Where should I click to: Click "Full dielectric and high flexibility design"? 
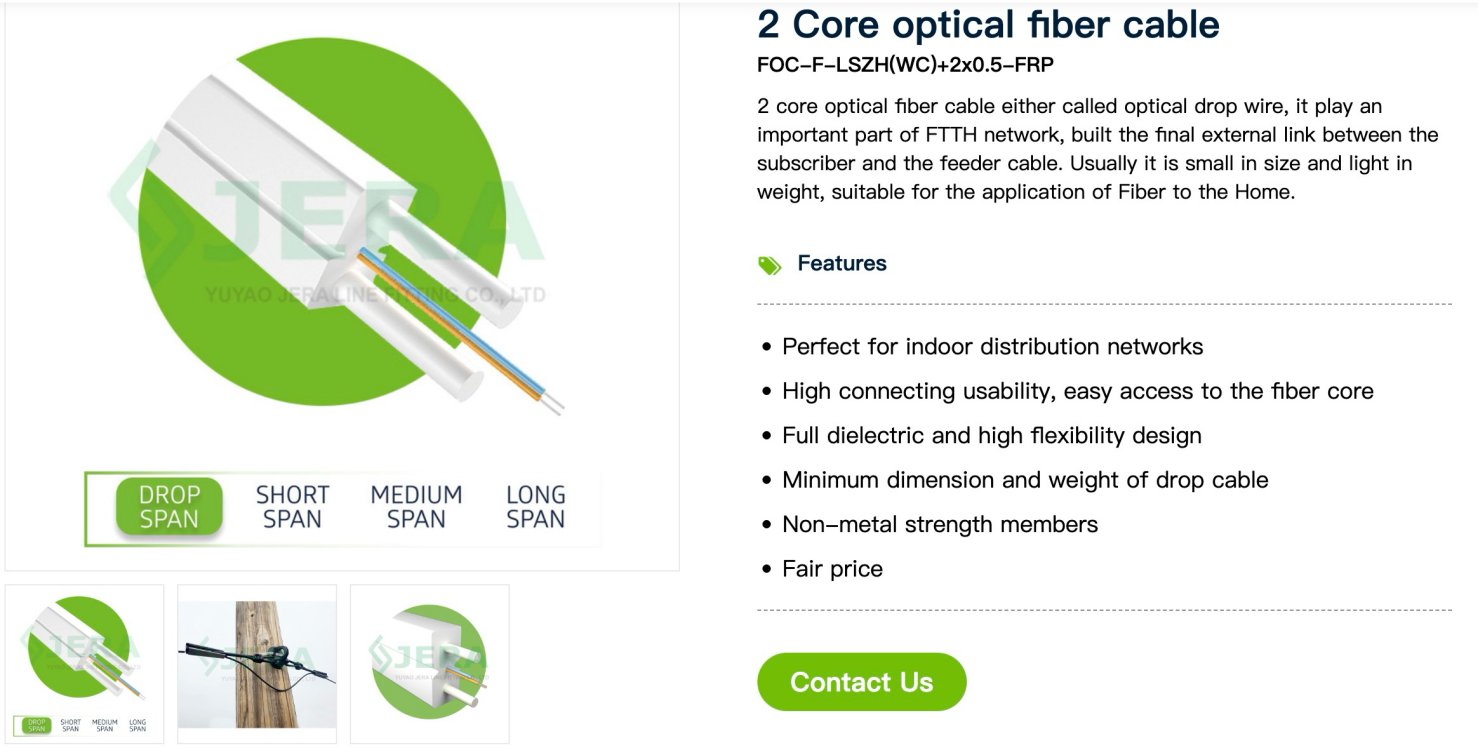991,436
